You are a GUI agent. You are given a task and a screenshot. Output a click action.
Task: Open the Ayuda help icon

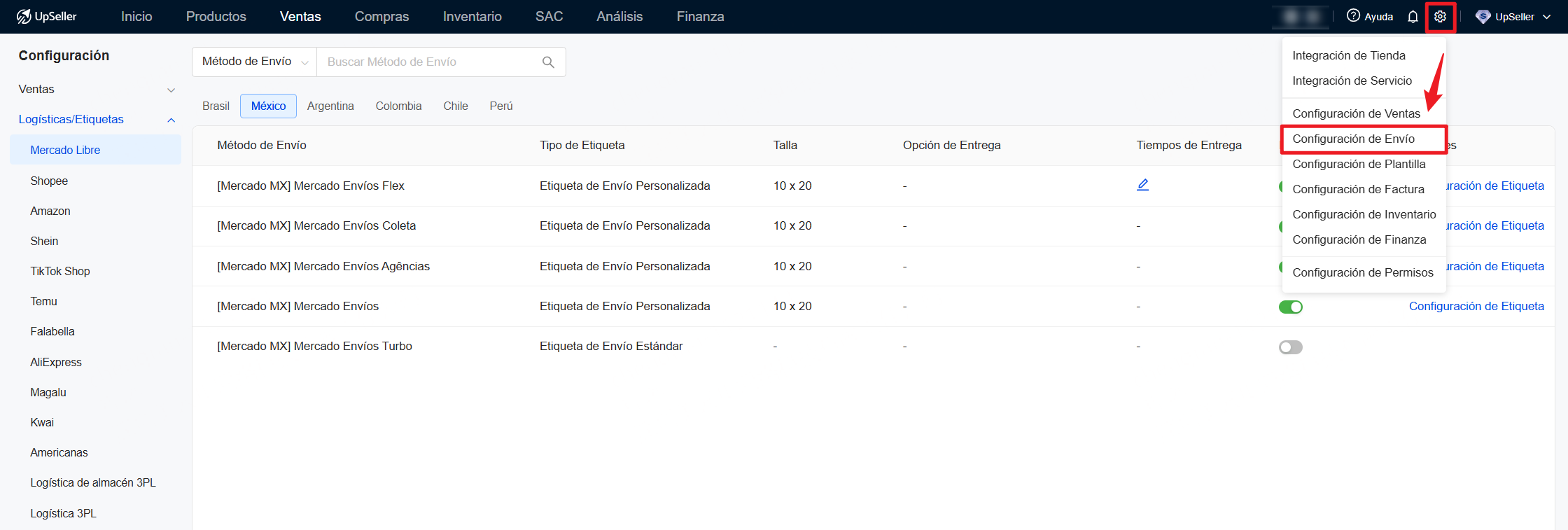tap(1353, 16)
